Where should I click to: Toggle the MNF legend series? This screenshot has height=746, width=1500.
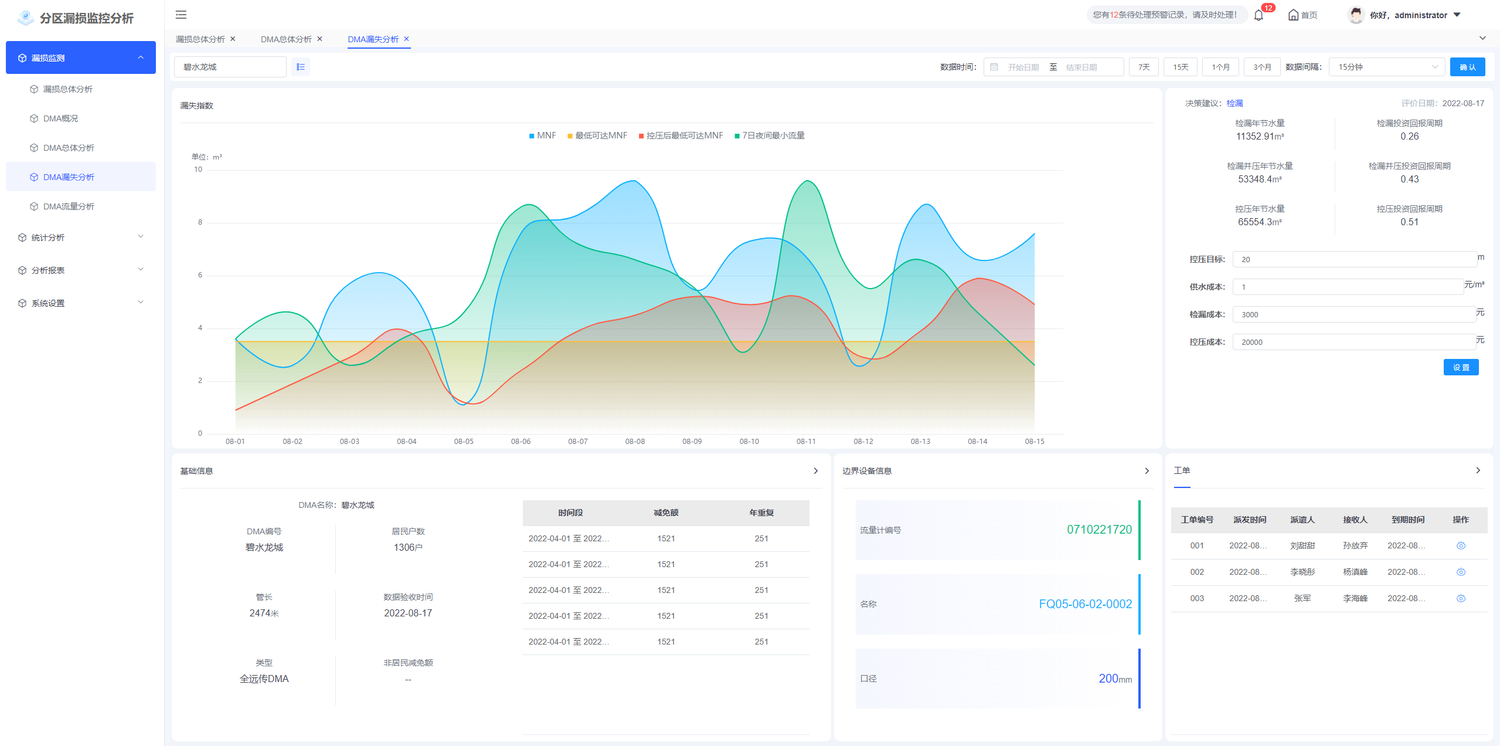[x=542, y=135]
